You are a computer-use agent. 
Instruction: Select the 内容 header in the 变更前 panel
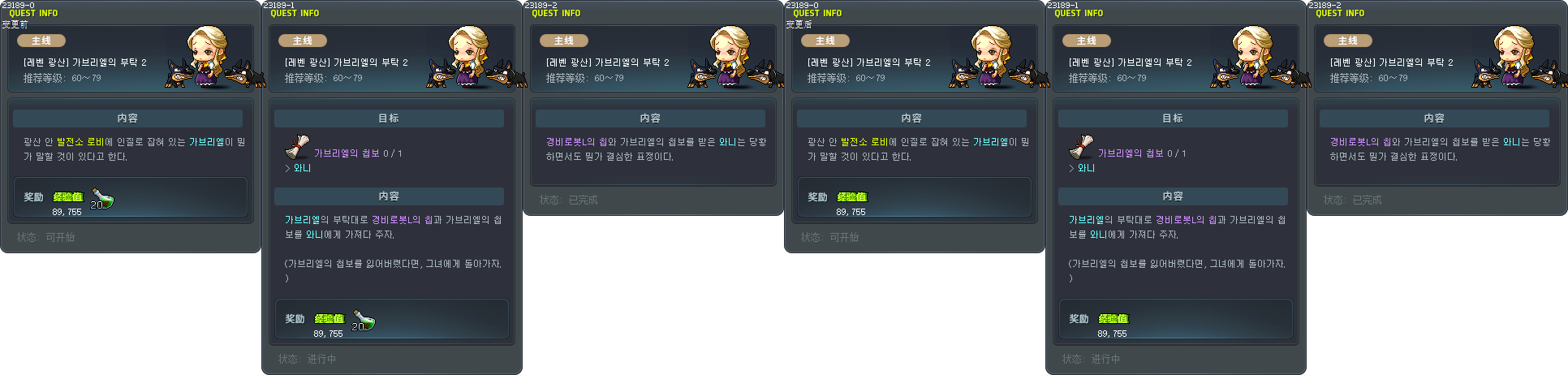tap(127, 119)
